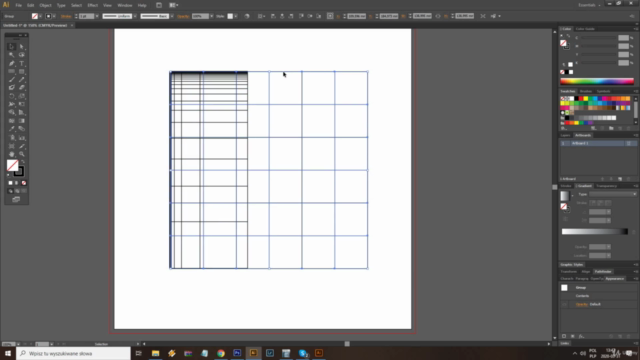Select the Blob Brush tool
640x360 pixels.
[11, 88]
